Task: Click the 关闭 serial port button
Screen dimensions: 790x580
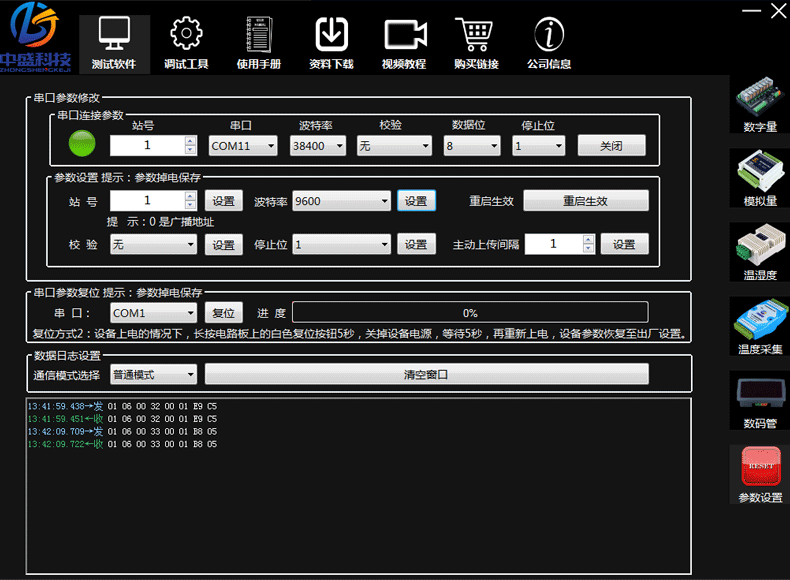Action: [611, 146]
